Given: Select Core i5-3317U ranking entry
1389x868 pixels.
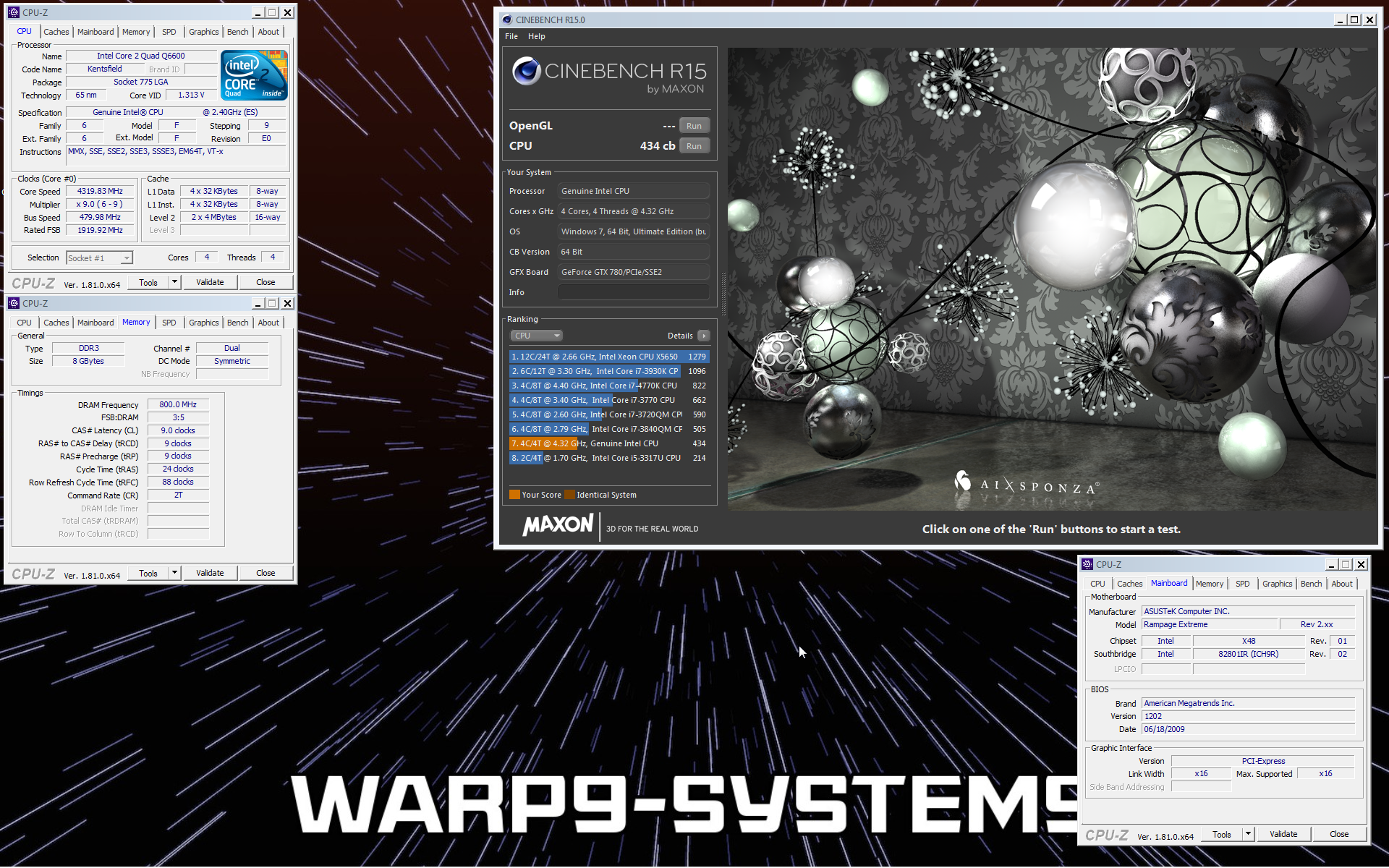Looking at the screenshot, I should 609,458.
